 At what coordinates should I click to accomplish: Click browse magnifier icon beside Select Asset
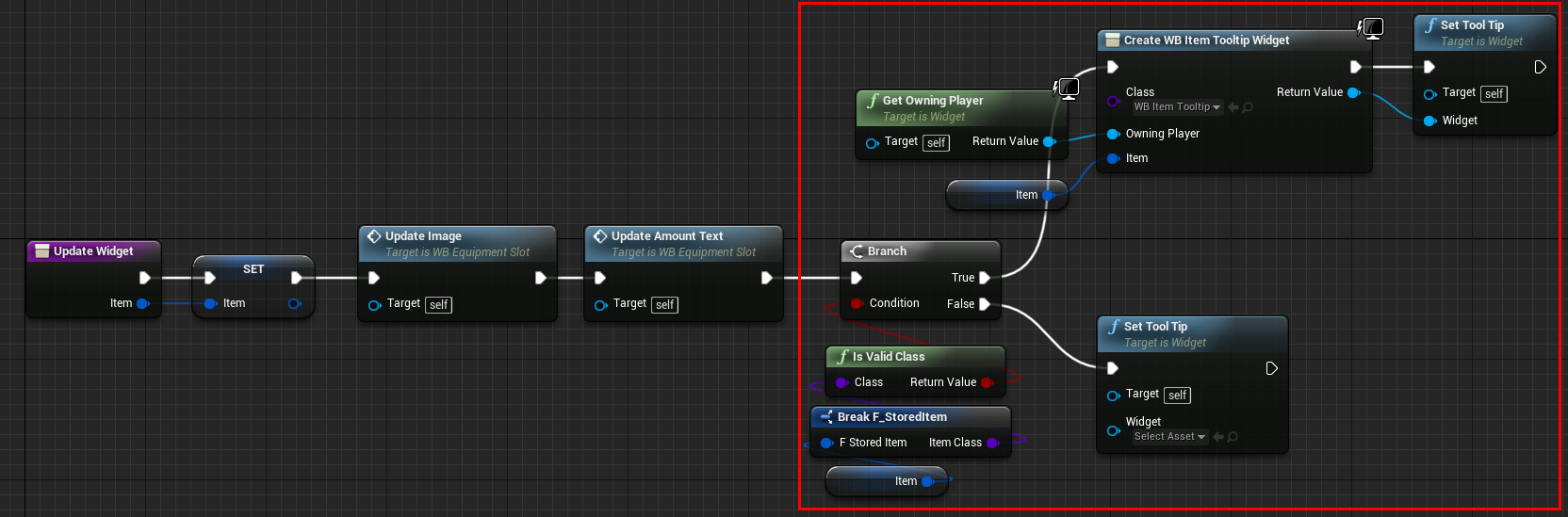pyautogui.click(x=1233, y=437)
